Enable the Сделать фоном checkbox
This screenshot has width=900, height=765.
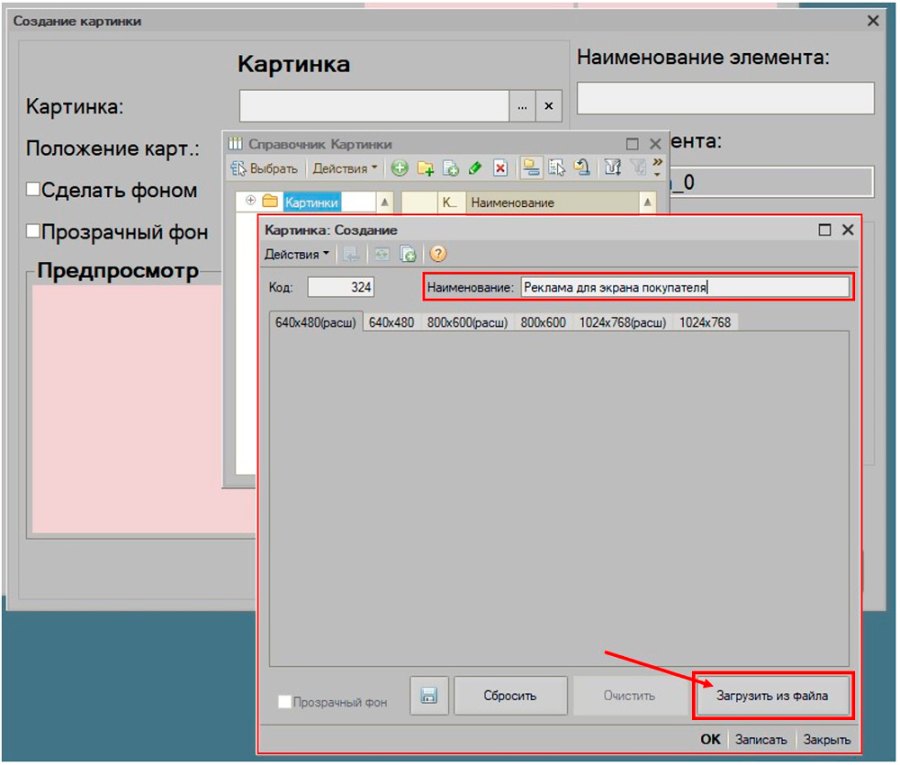pos(33,189)
